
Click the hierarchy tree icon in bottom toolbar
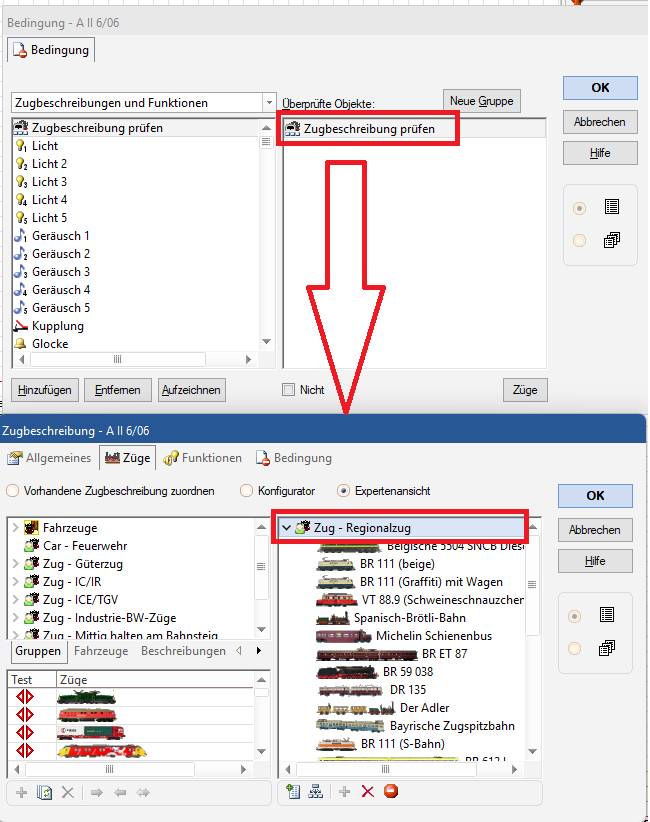[315, 791]
